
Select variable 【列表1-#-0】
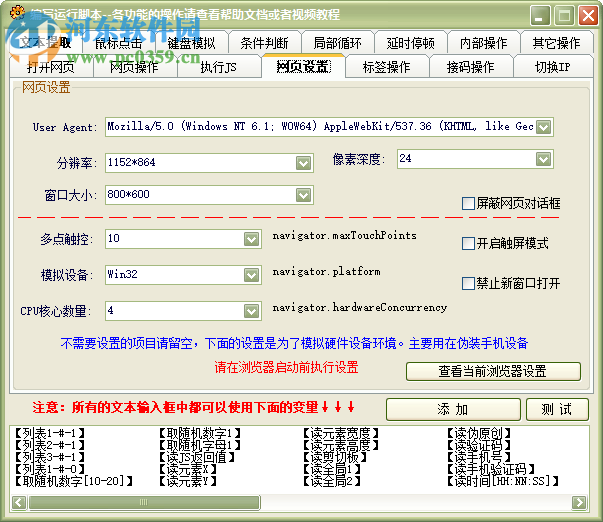coord(50,469)
